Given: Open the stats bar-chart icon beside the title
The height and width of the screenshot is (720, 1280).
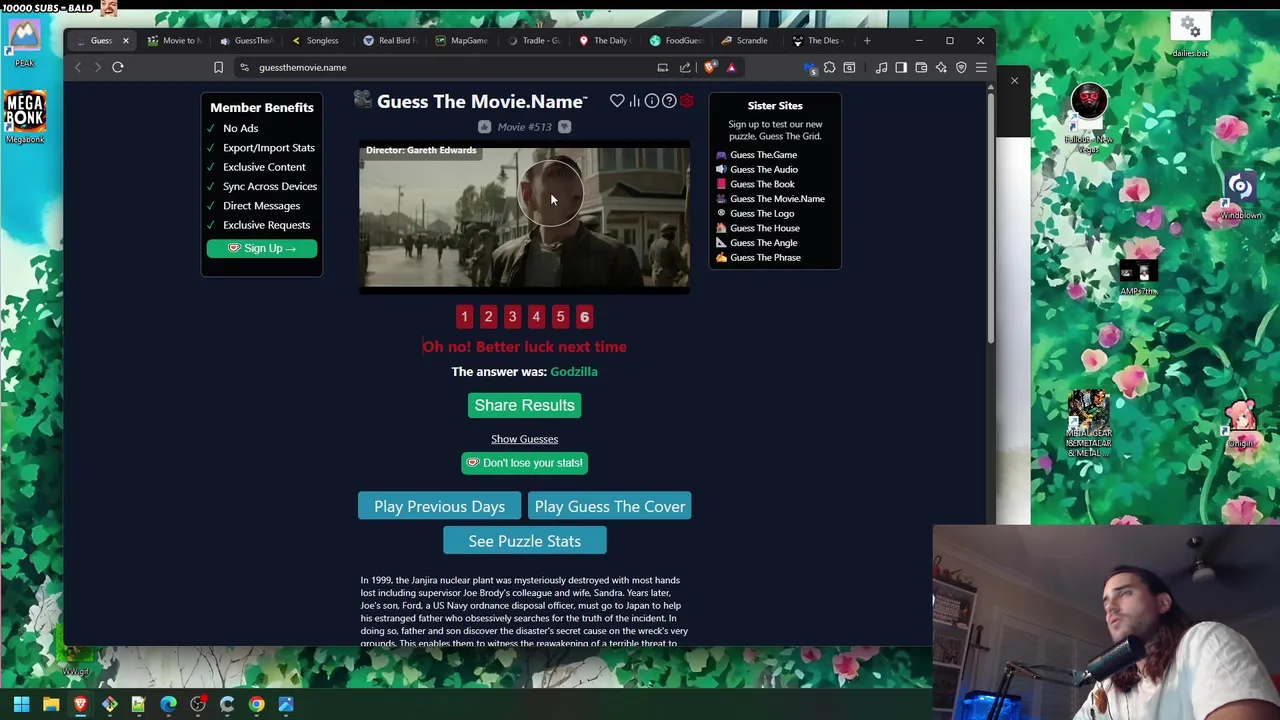Looking at the screenshot, I should click(x=634, y=101).
